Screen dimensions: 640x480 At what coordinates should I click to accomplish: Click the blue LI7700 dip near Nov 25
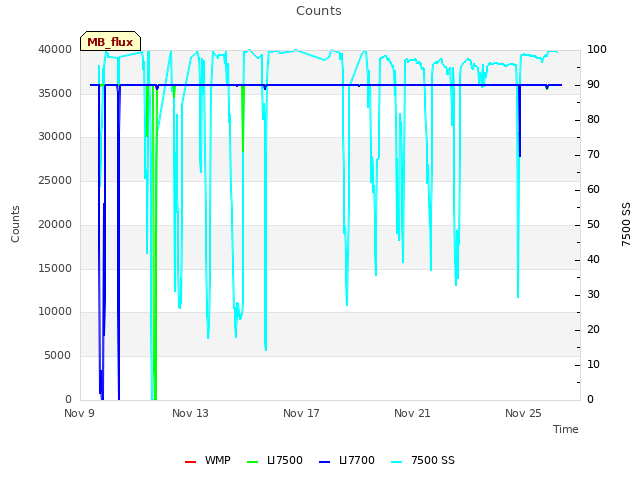coord(520,121)
